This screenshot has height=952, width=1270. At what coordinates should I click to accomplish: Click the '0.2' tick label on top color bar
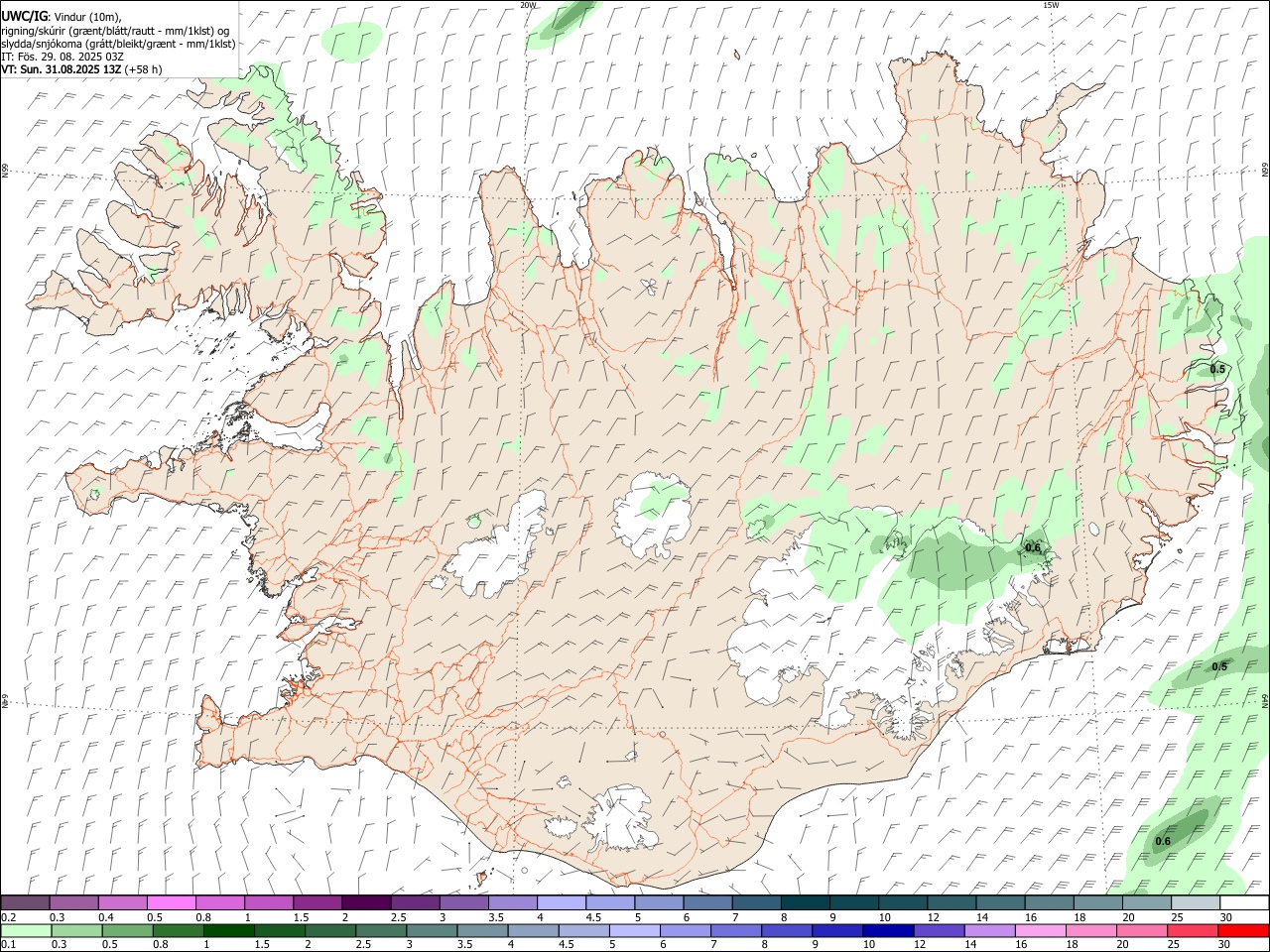point(8,917)
